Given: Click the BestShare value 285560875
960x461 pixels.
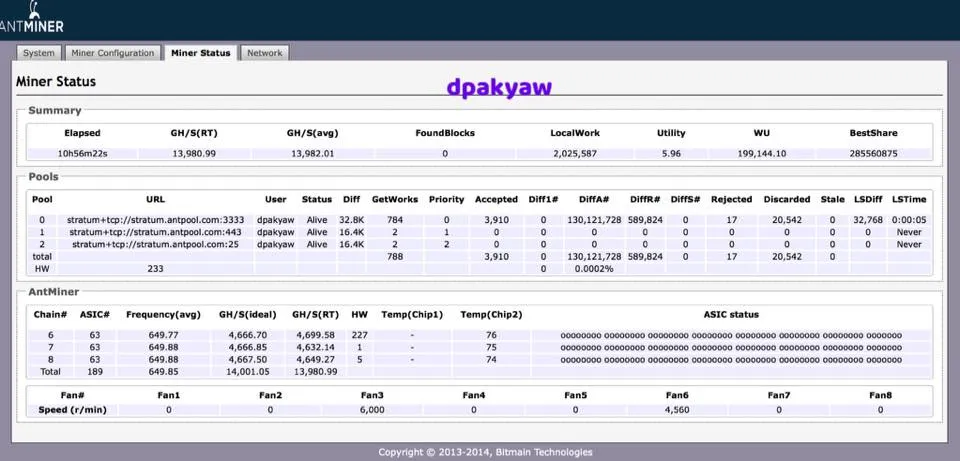Looking at the screenshot, I should pyautogui.click(x=873, y=154).
